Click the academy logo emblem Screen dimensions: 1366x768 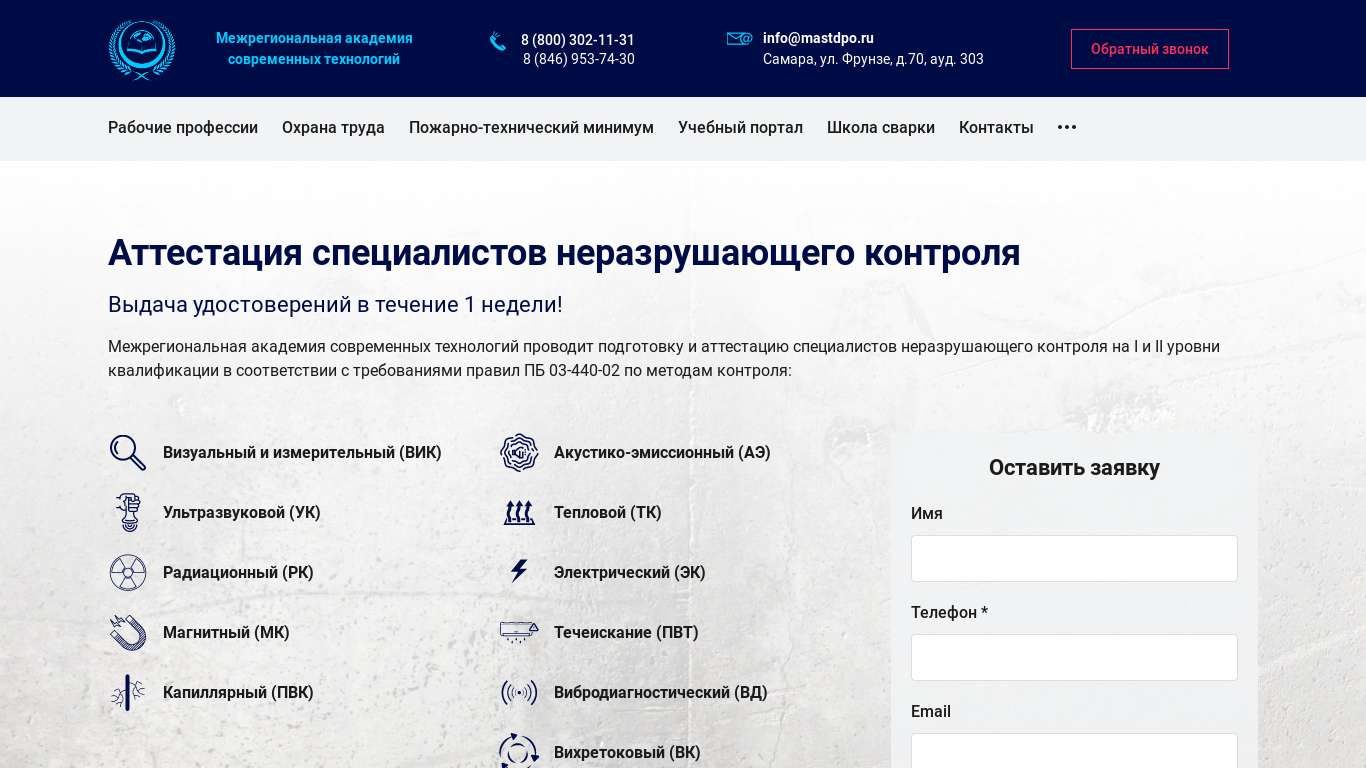pyautogui.click(x=141, y=49)
